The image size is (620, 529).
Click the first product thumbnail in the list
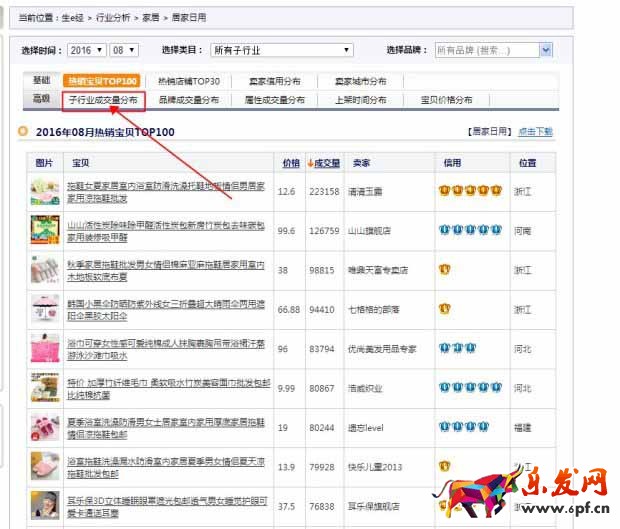(44, 191)
